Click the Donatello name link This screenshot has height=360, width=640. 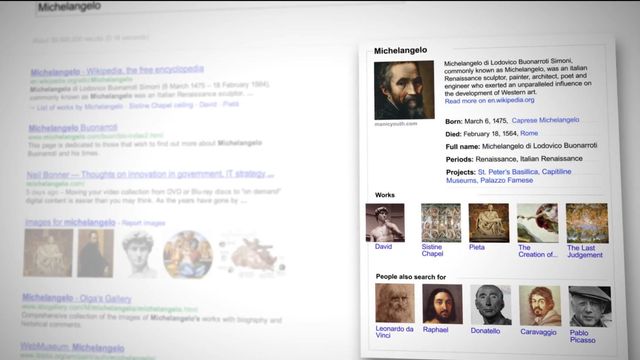pos(485,331)
